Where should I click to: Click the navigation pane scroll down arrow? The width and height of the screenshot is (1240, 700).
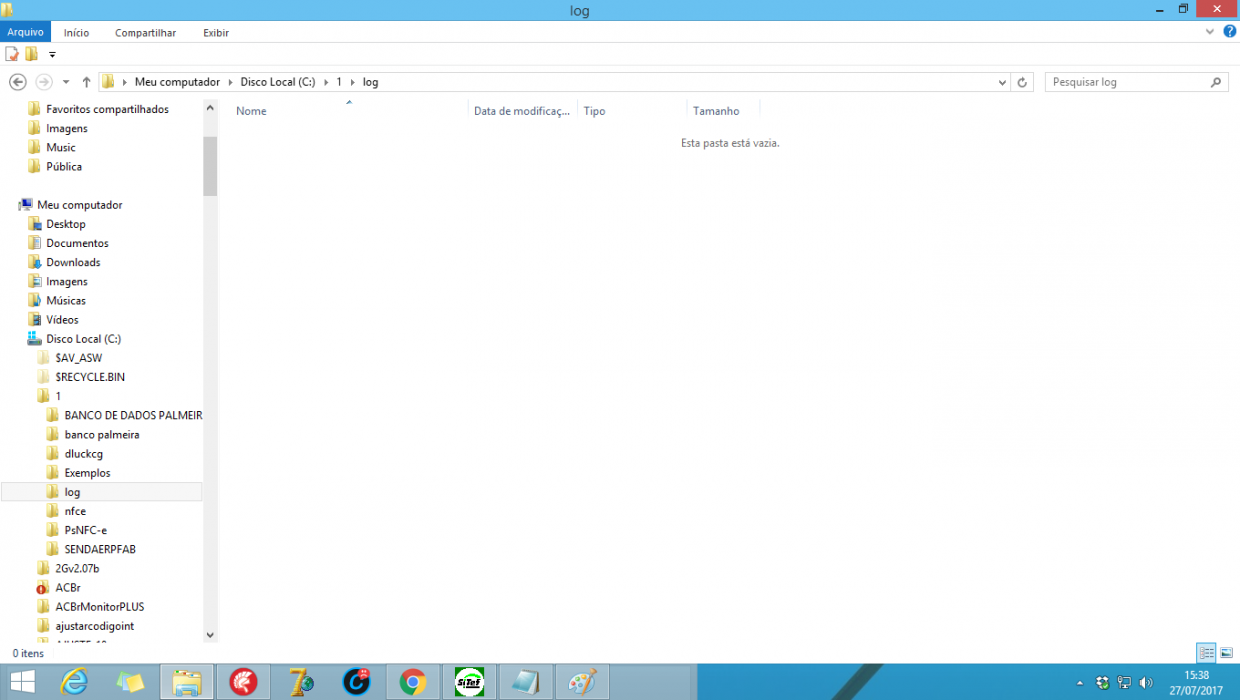[x=210, y=635]
